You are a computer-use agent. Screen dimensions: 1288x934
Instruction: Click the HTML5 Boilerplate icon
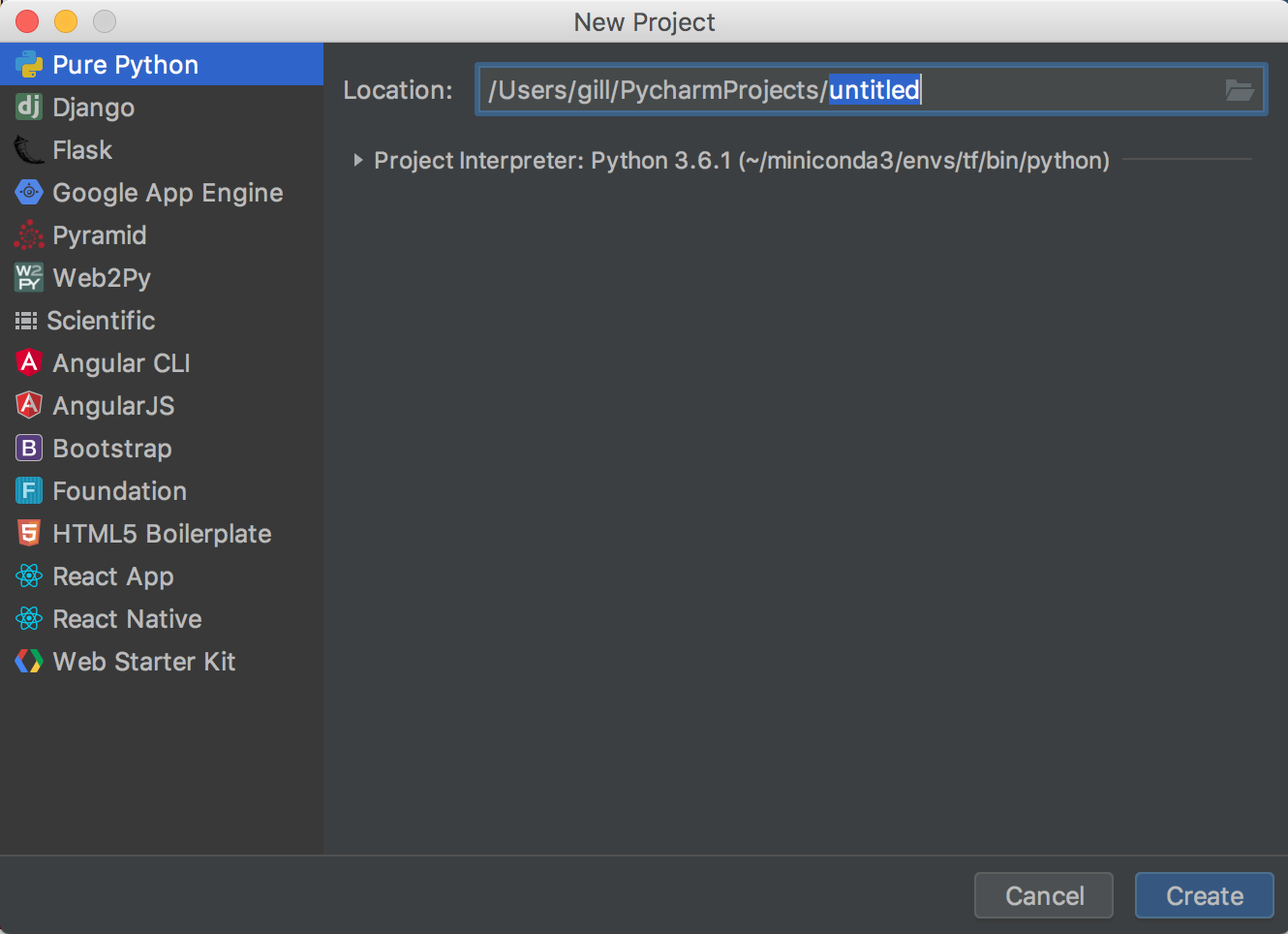[28, 533]
